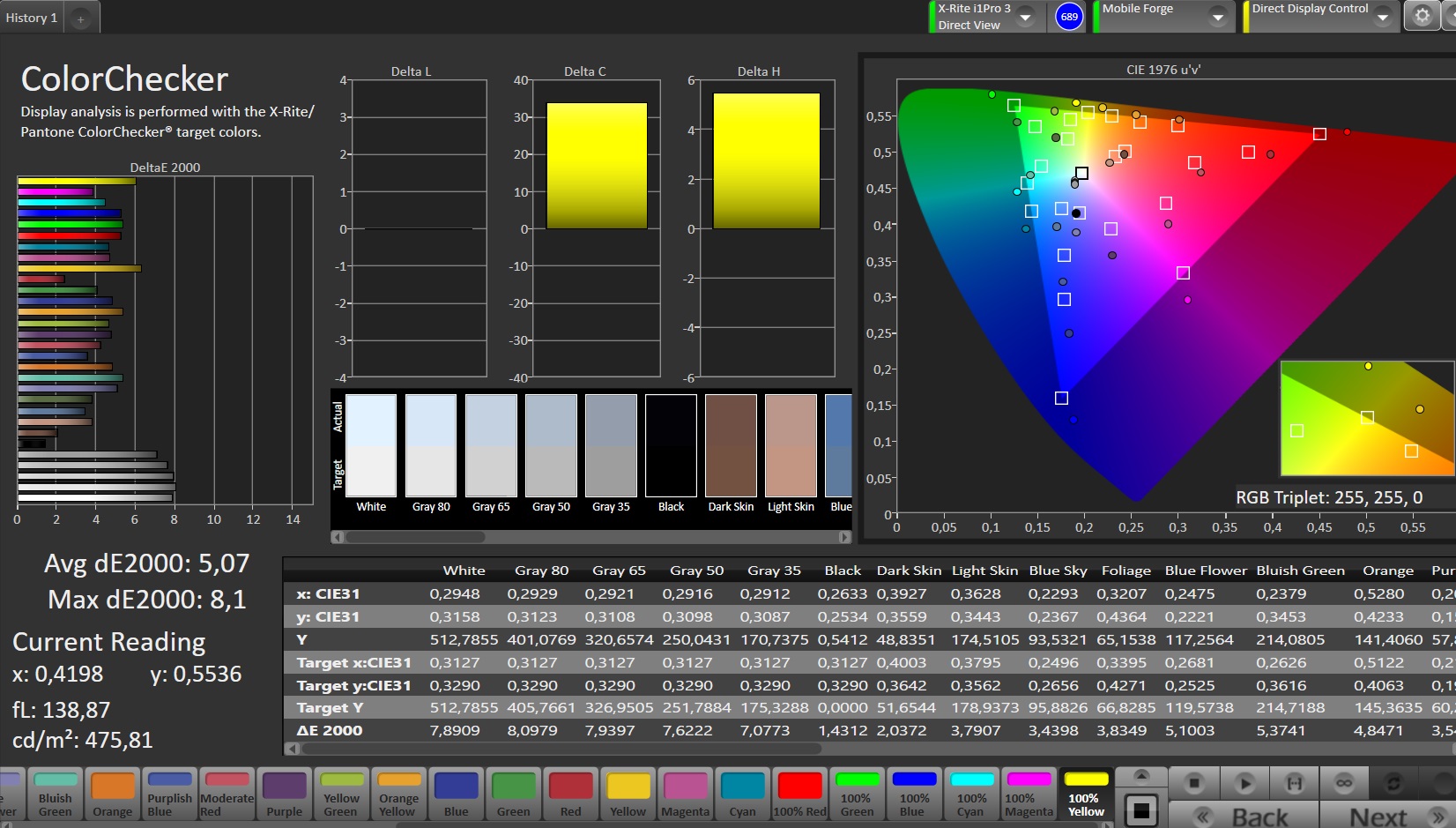Expand the X-Rite i1Pro 3 meter dropdown

pyautogui.click(x=1025, y=17)
